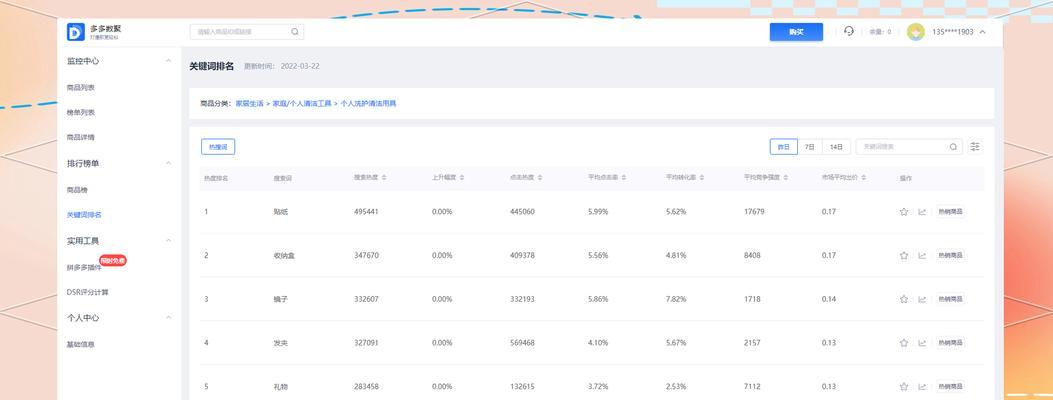
Task: Open the 家庭/个人清洁工具 category breadcrumb
Action: (302, 104)
